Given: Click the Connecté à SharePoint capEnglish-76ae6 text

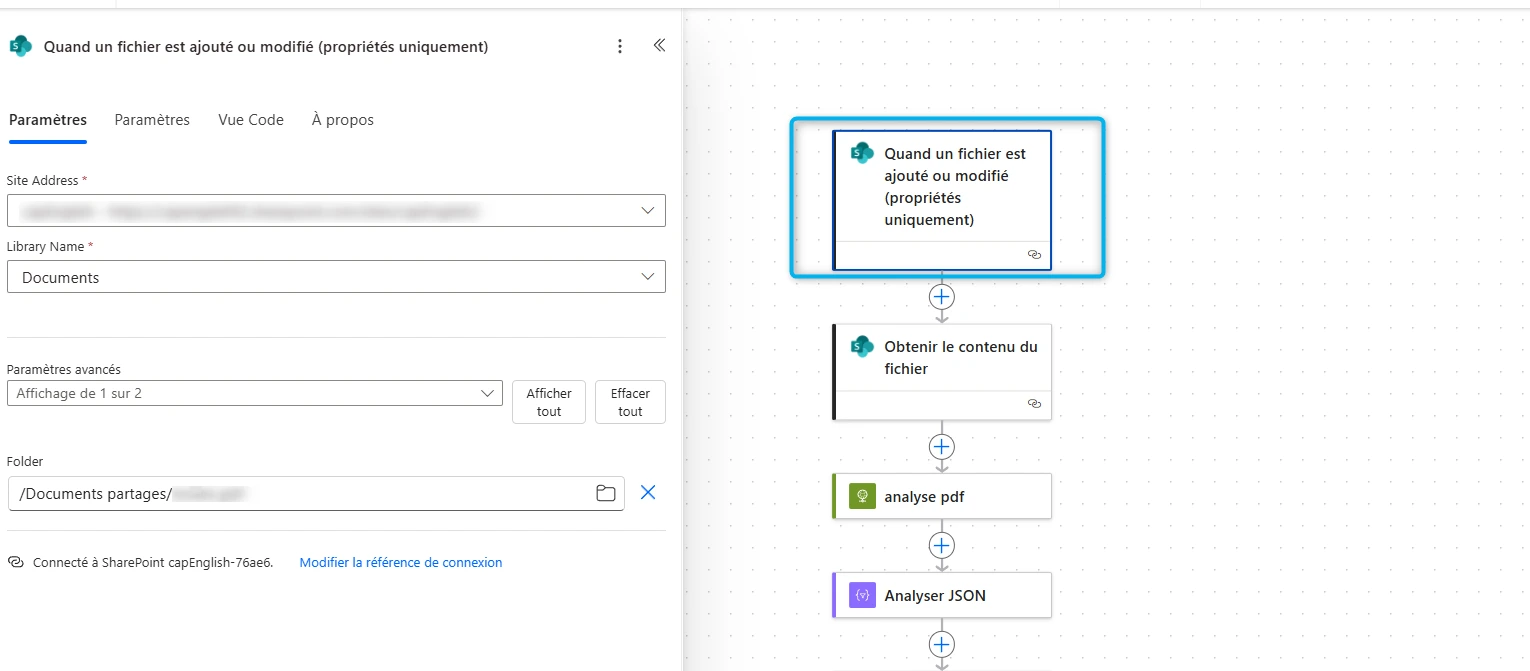Looking at the screenshot, I should click(x=153, y=563).
